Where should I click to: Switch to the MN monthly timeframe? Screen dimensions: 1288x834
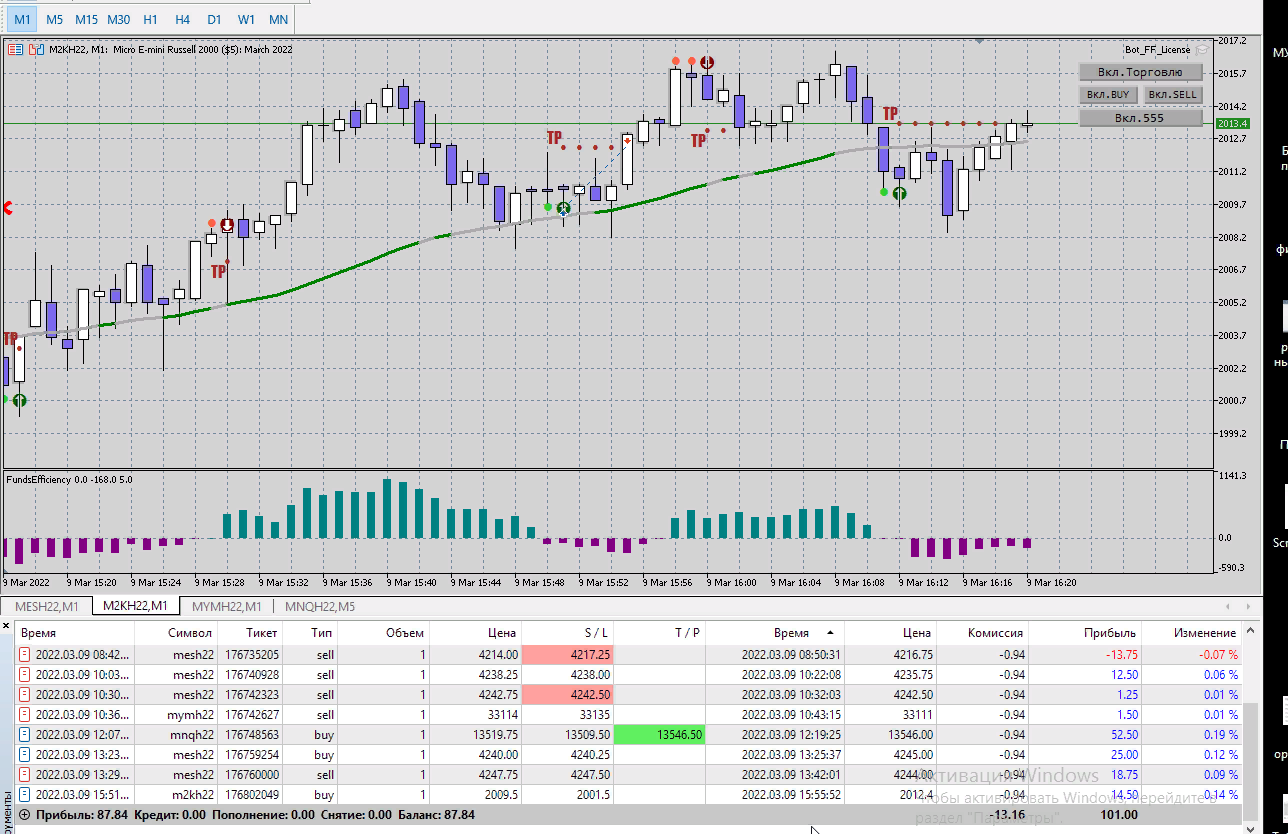278,19
